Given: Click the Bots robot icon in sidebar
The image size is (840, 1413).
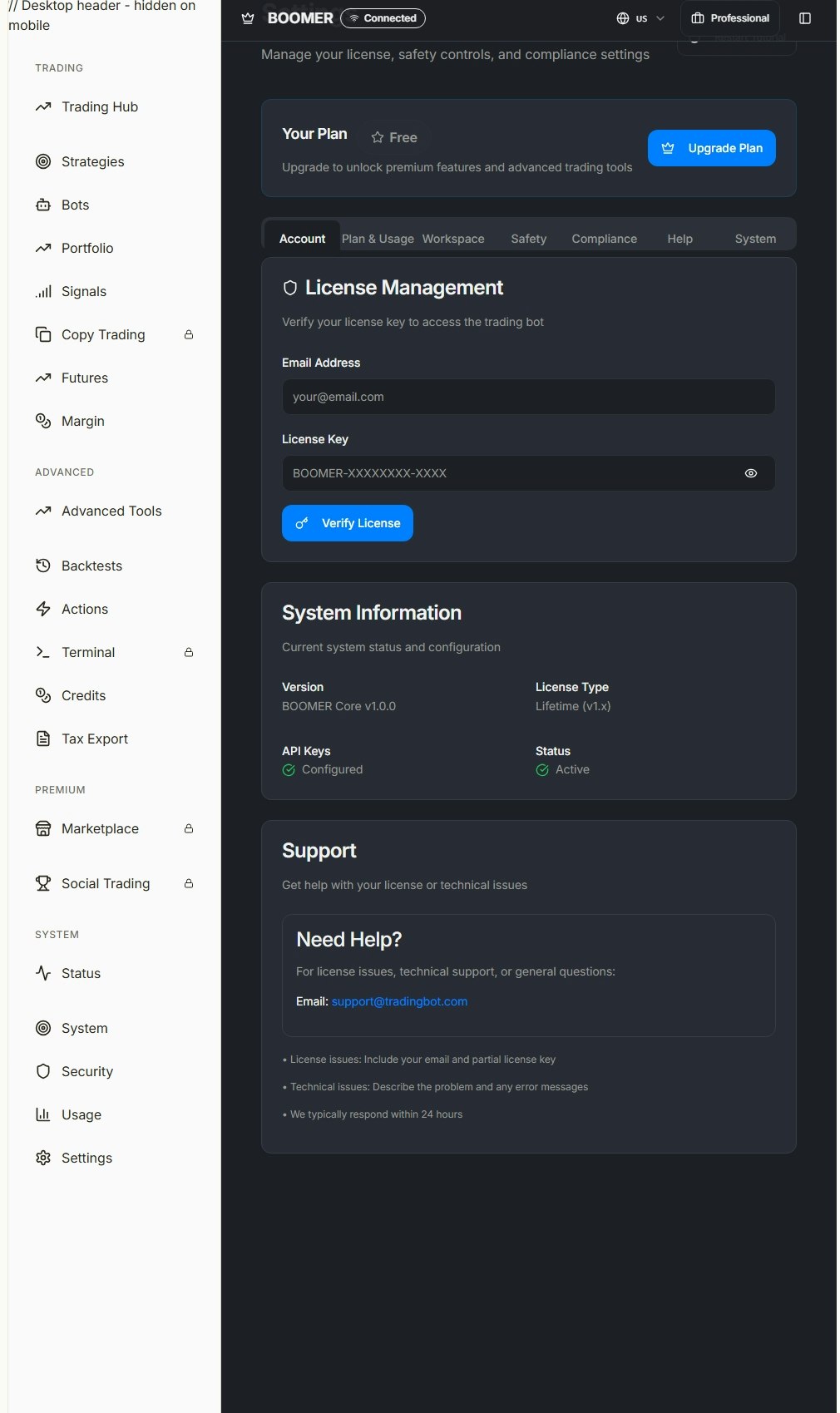Looking at the screenshot, I should tap(43, 205).
